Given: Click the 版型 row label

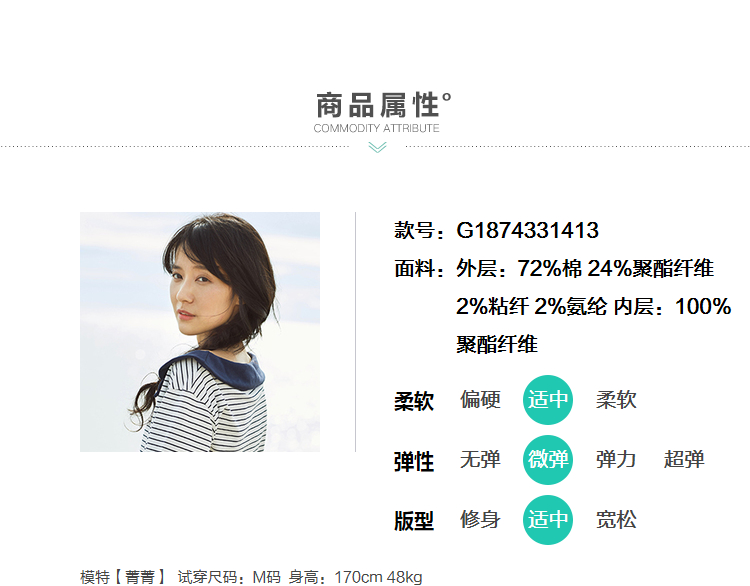Looking at the screenshot, I should (x=414, y=521).
